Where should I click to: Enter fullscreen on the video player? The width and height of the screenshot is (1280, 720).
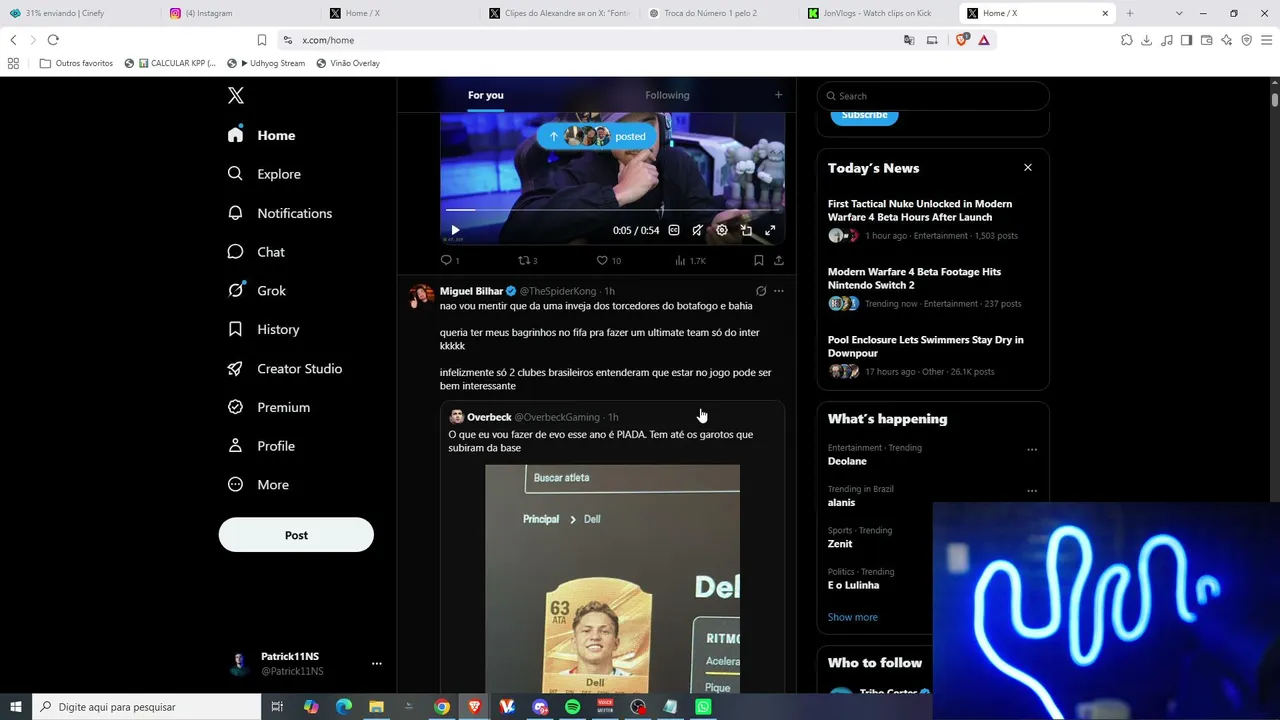pyautogui.click(x=770, y=230)
